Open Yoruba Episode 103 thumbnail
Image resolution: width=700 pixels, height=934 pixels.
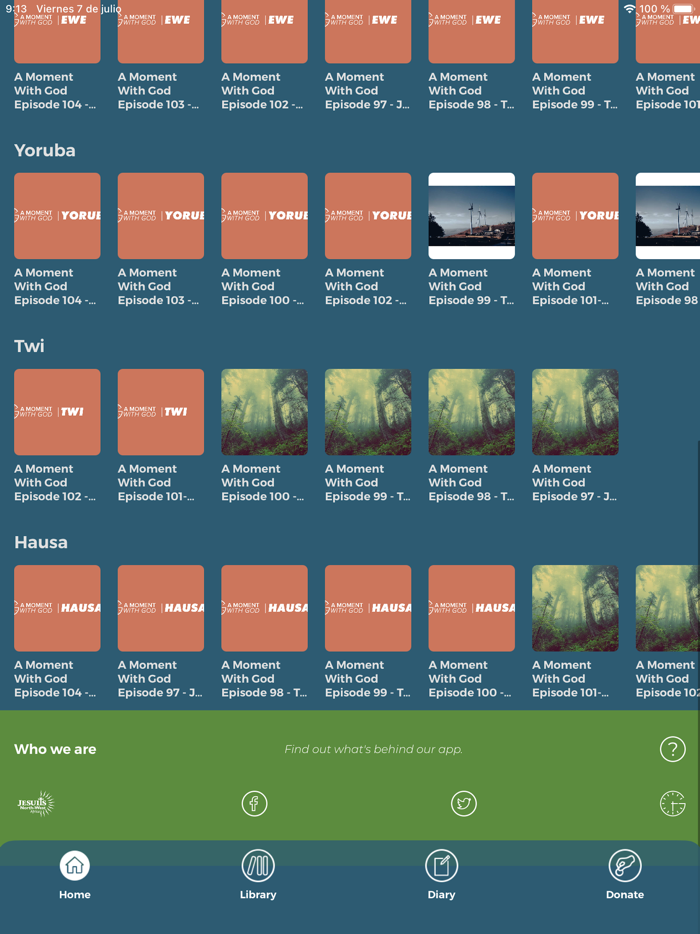coord(161,216)
